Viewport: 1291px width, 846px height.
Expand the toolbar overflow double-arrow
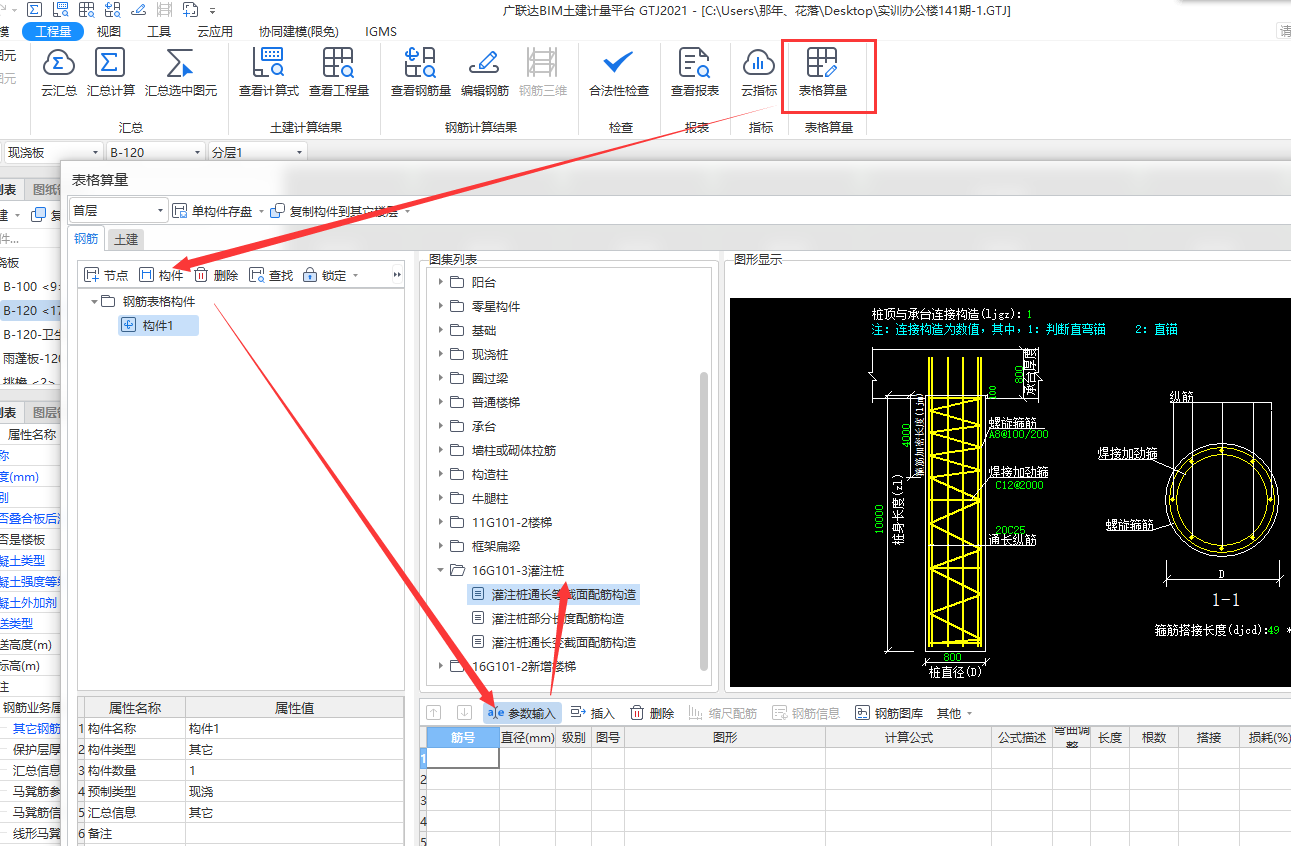pos(397,275)
